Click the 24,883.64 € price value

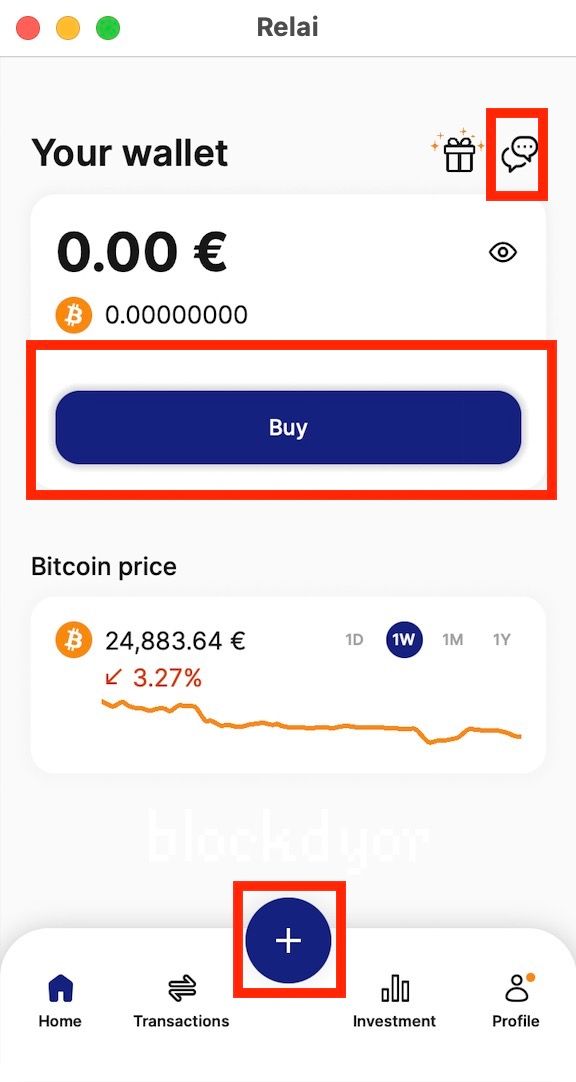tap(175, 641)
